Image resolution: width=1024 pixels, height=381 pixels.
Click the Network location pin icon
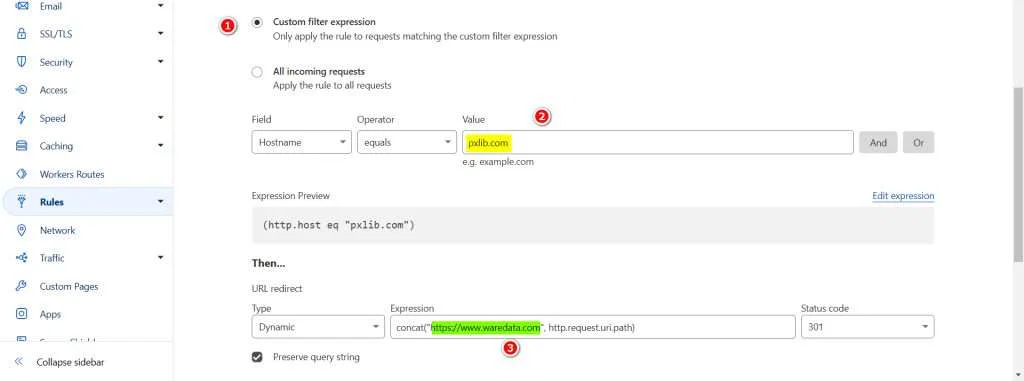coord(22,230)
